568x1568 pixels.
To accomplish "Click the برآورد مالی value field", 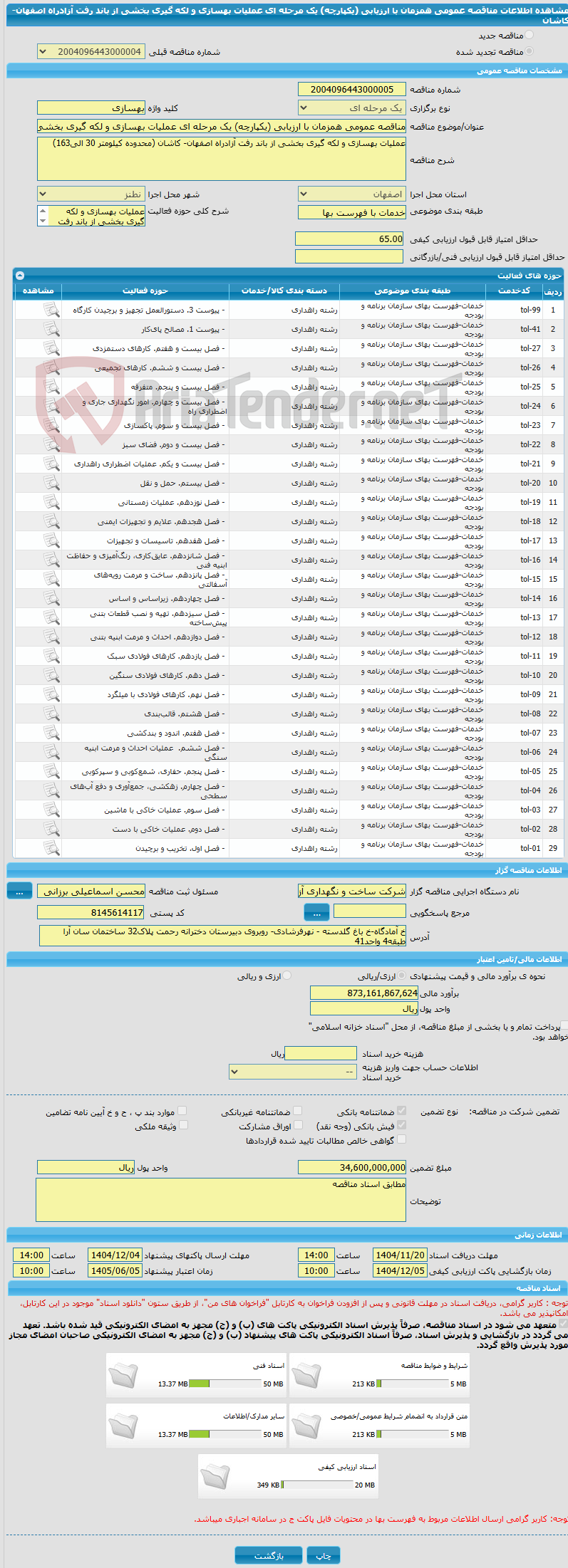I will [x=364, y=993].
